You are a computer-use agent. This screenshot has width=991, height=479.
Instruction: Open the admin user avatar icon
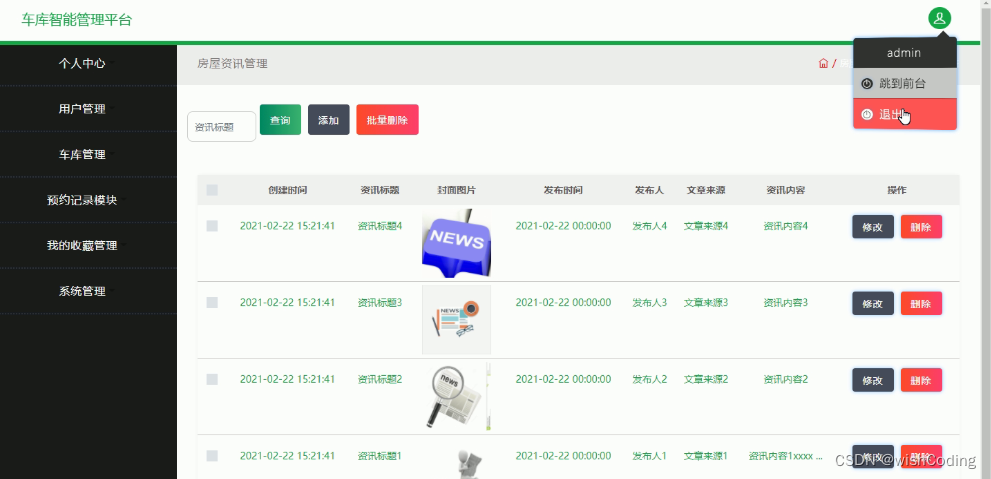[939, 18]
